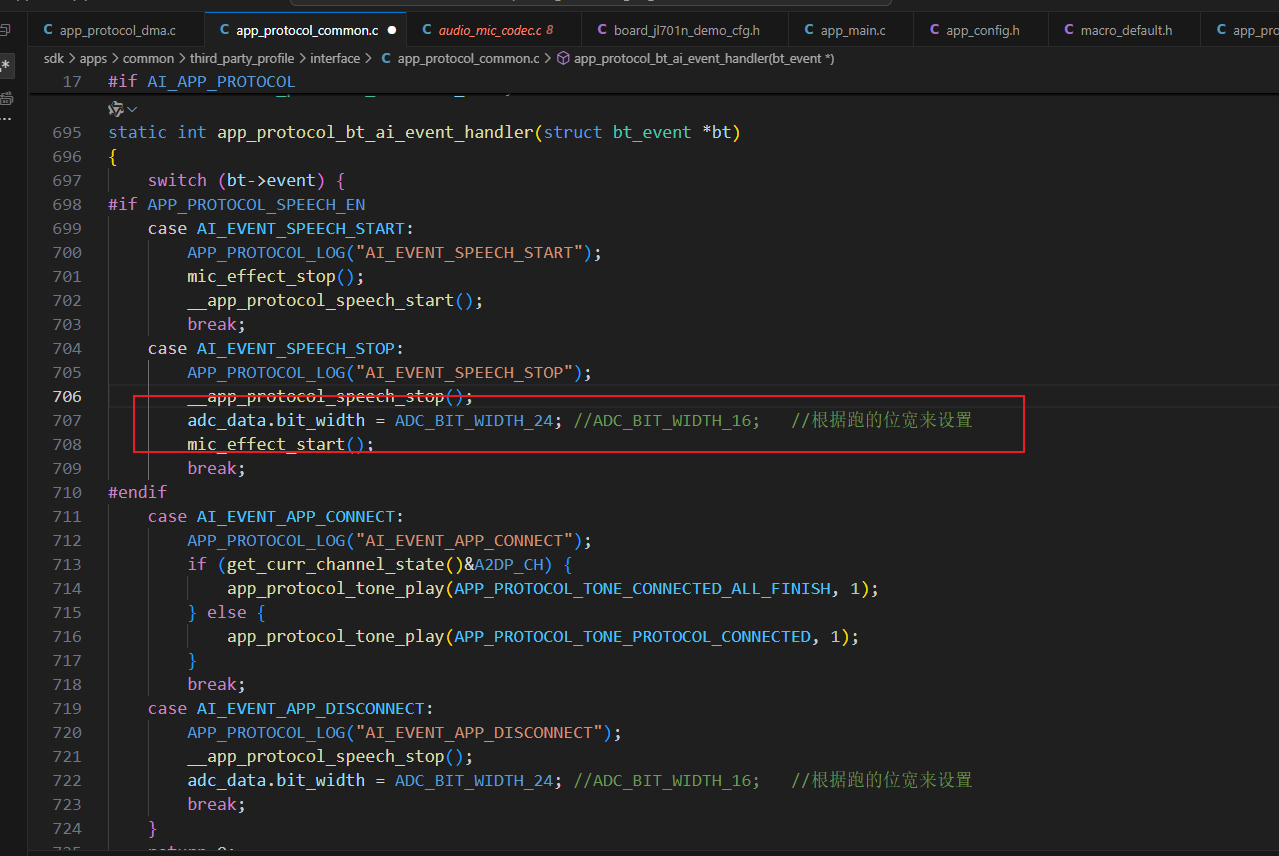This screenshot has height=856, width=1279.
Task: Click case AI_EVENT_APP_CONNECT label
Action: pos(275,516)
